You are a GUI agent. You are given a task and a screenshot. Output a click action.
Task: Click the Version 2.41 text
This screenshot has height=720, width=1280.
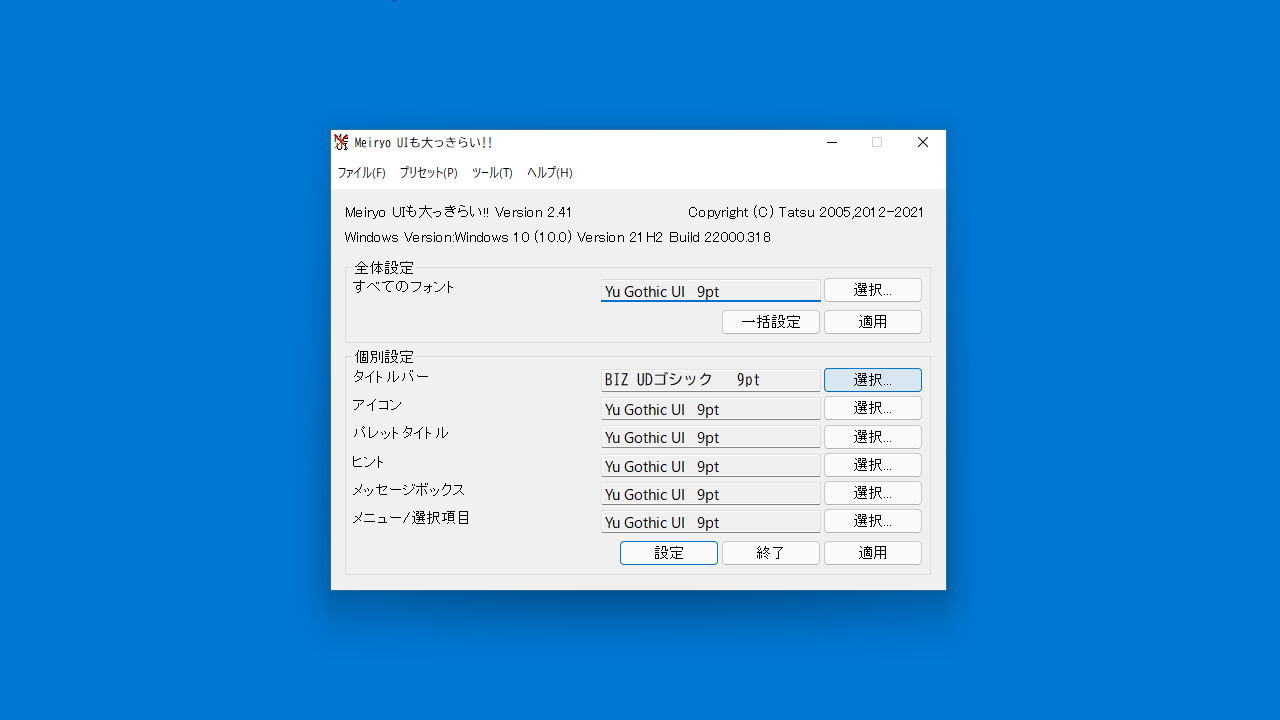[533, 212]
